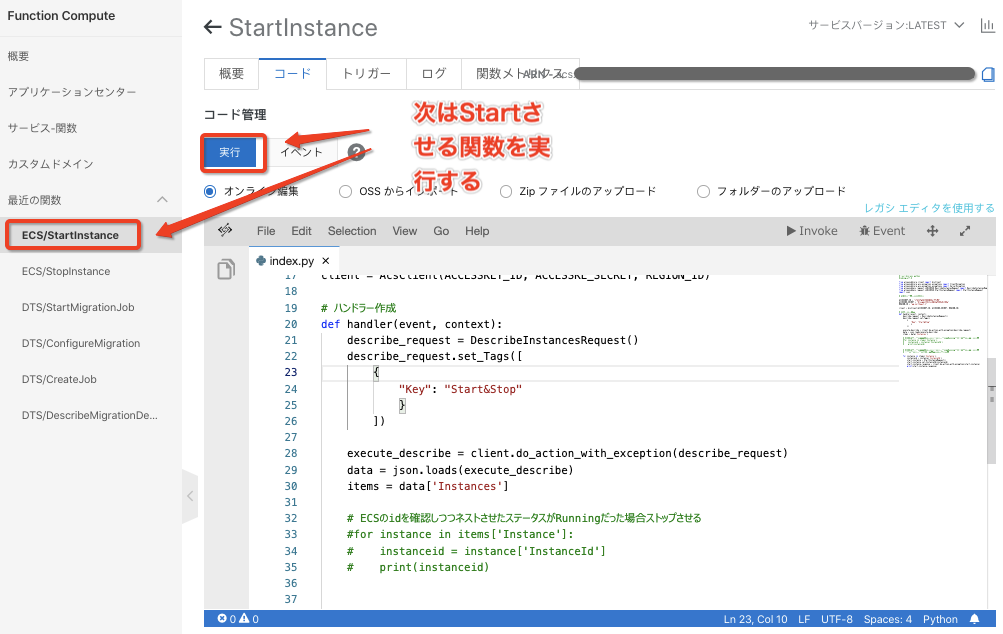
Task: Open the レガシ エディタを使用する link
Action: point(929,208)
